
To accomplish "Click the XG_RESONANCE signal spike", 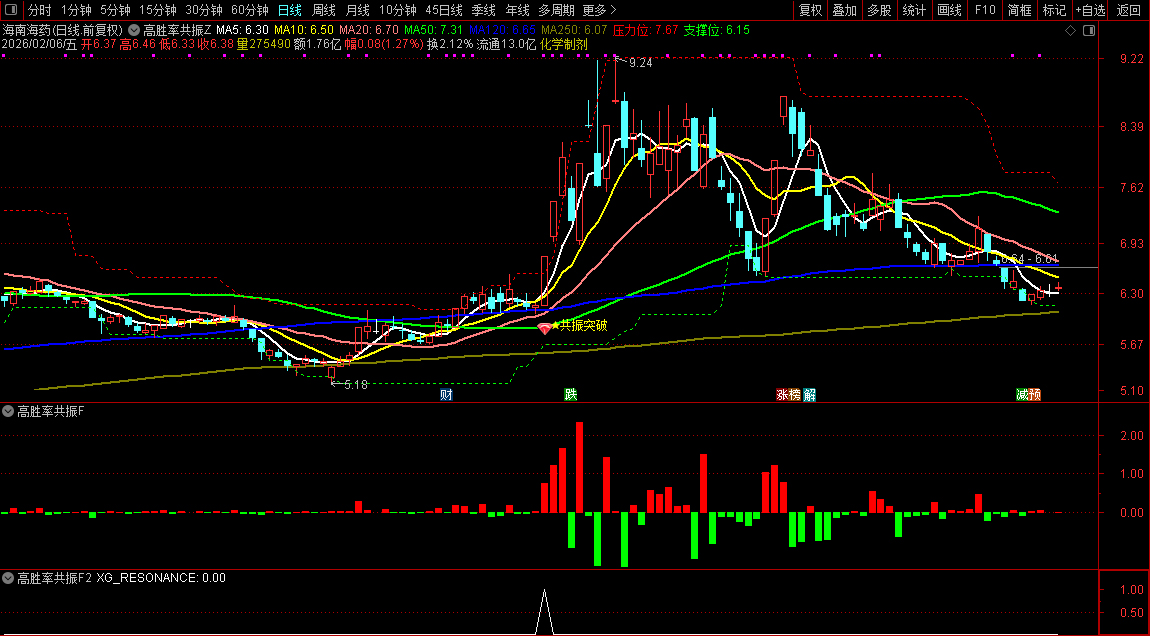I will 544,610.
